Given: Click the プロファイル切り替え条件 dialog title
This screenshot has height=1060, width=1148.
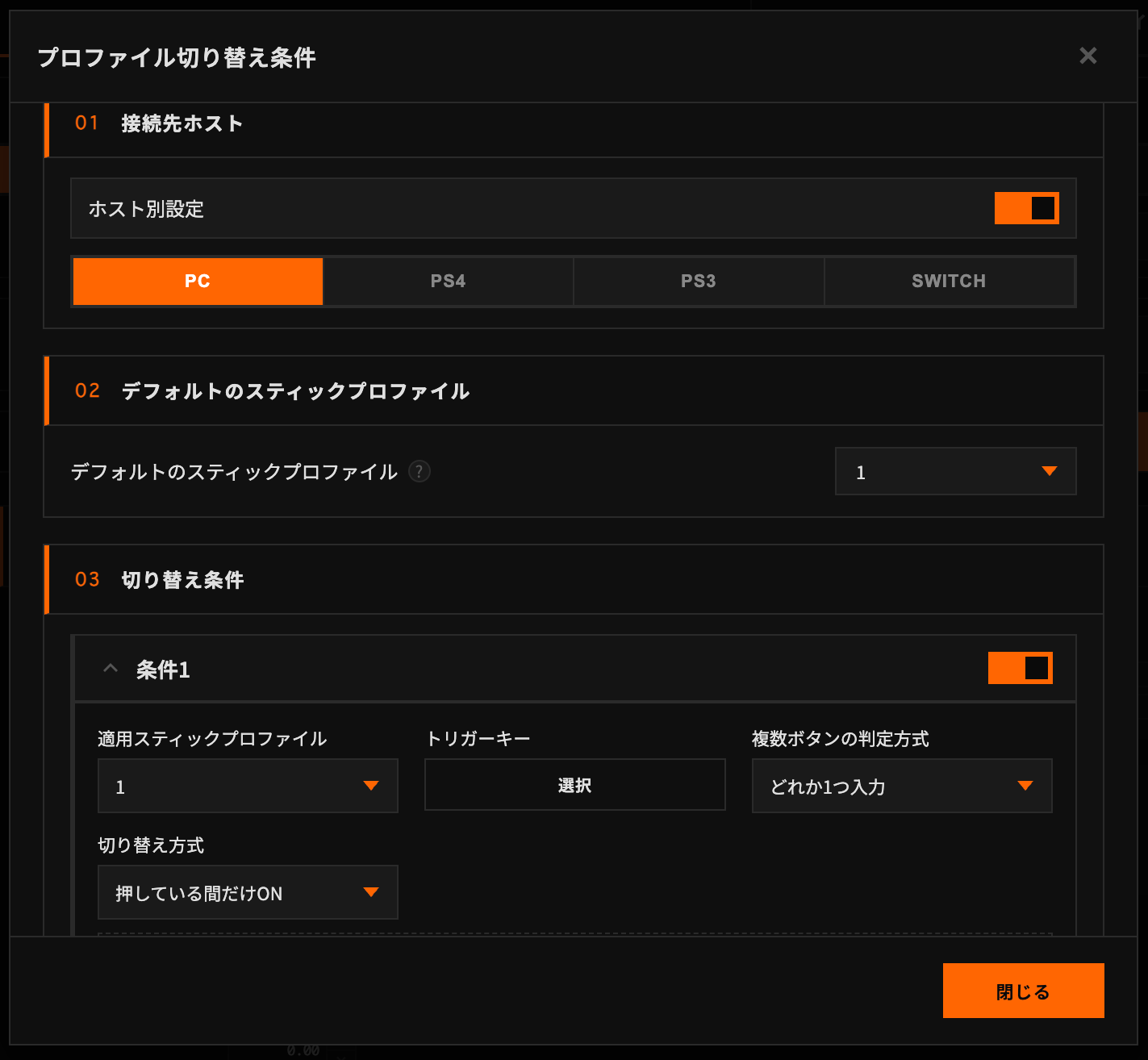Looking at the screenshot, I should click(177, 58).
